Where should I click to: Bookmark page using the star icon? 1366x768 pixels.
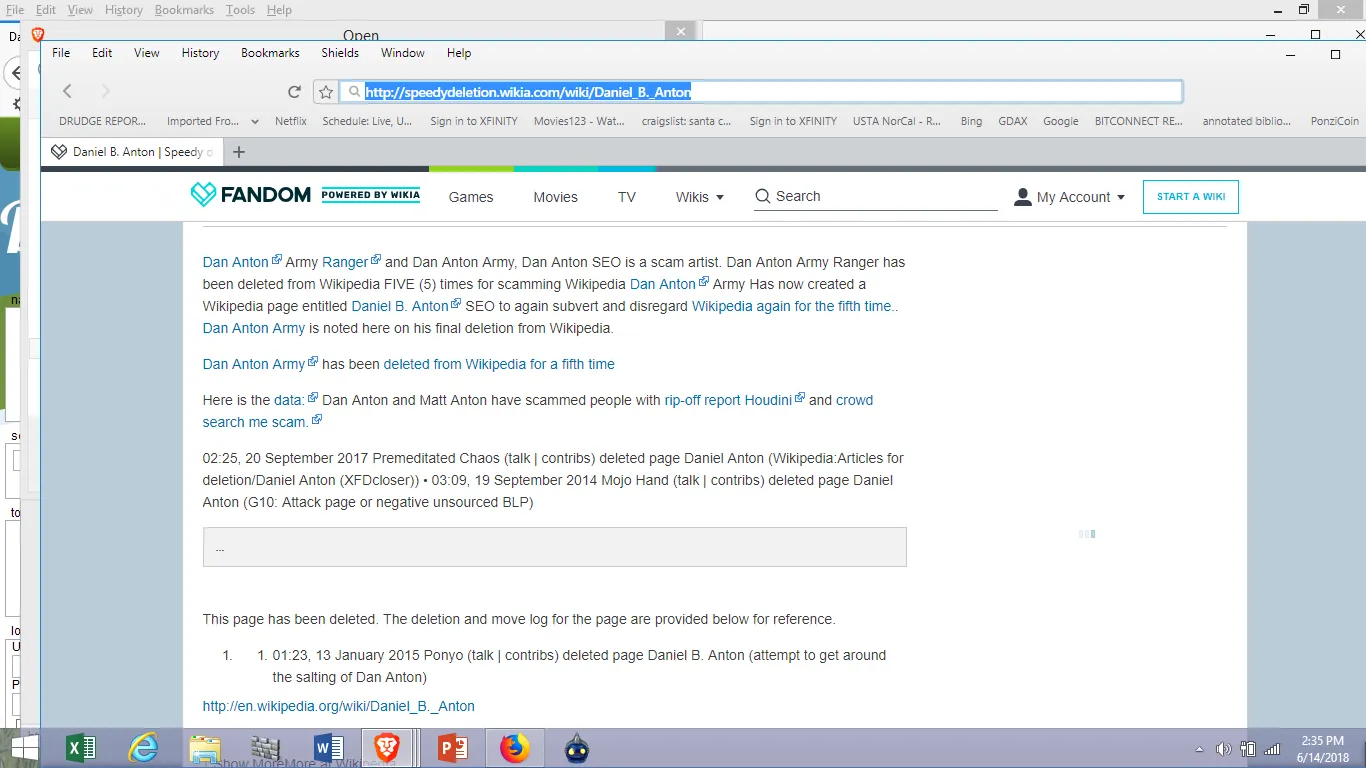click(325, 92)
